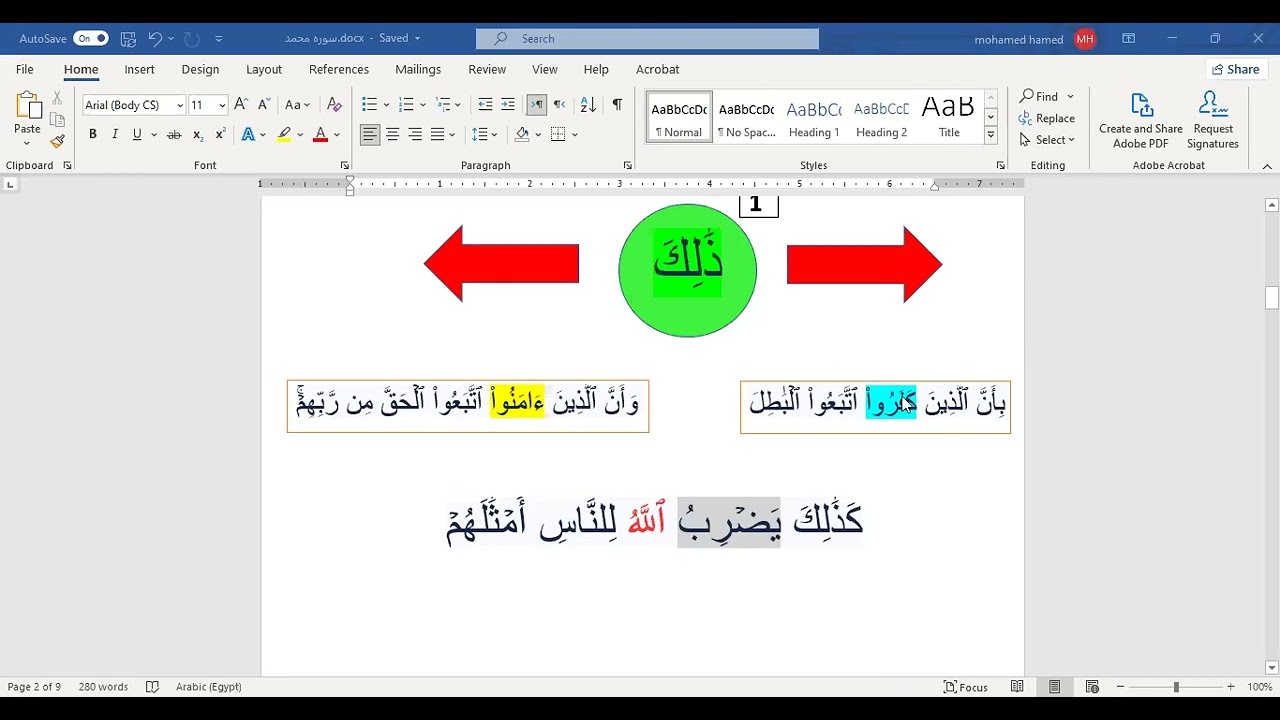Expand line spacing dropdown

coord(495,134)
